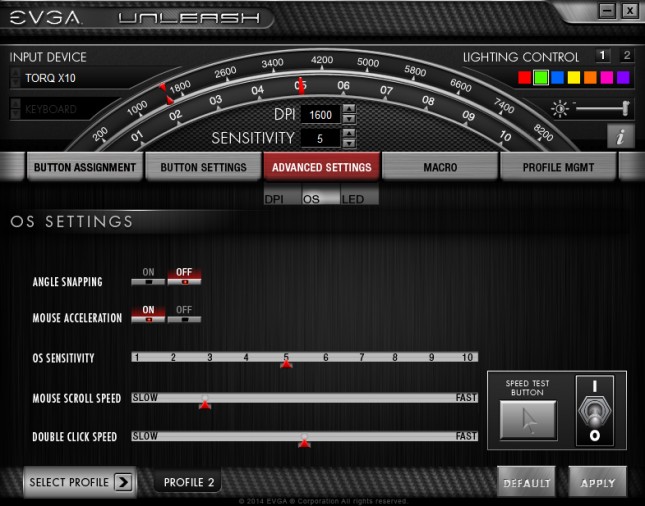This screenshot has height=506, width=645.
Task: Decrease Sensitivity with down arrow
Action: (349, 143)
